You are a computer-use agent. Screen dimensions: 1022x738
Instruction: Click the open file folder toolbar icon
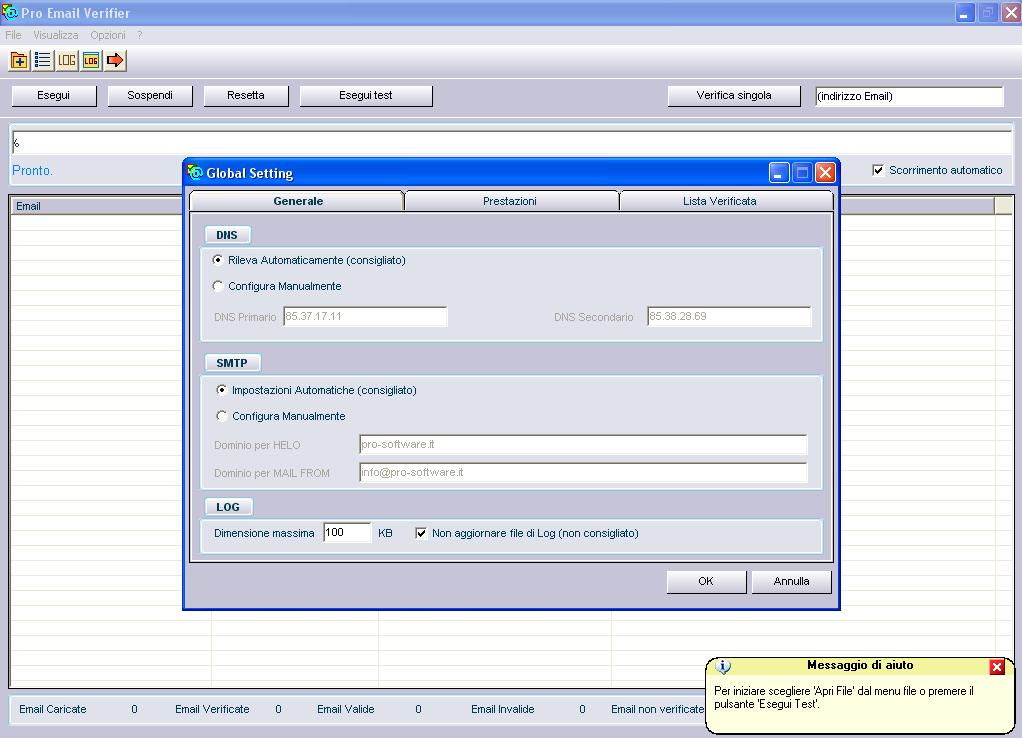coord(19,61)
